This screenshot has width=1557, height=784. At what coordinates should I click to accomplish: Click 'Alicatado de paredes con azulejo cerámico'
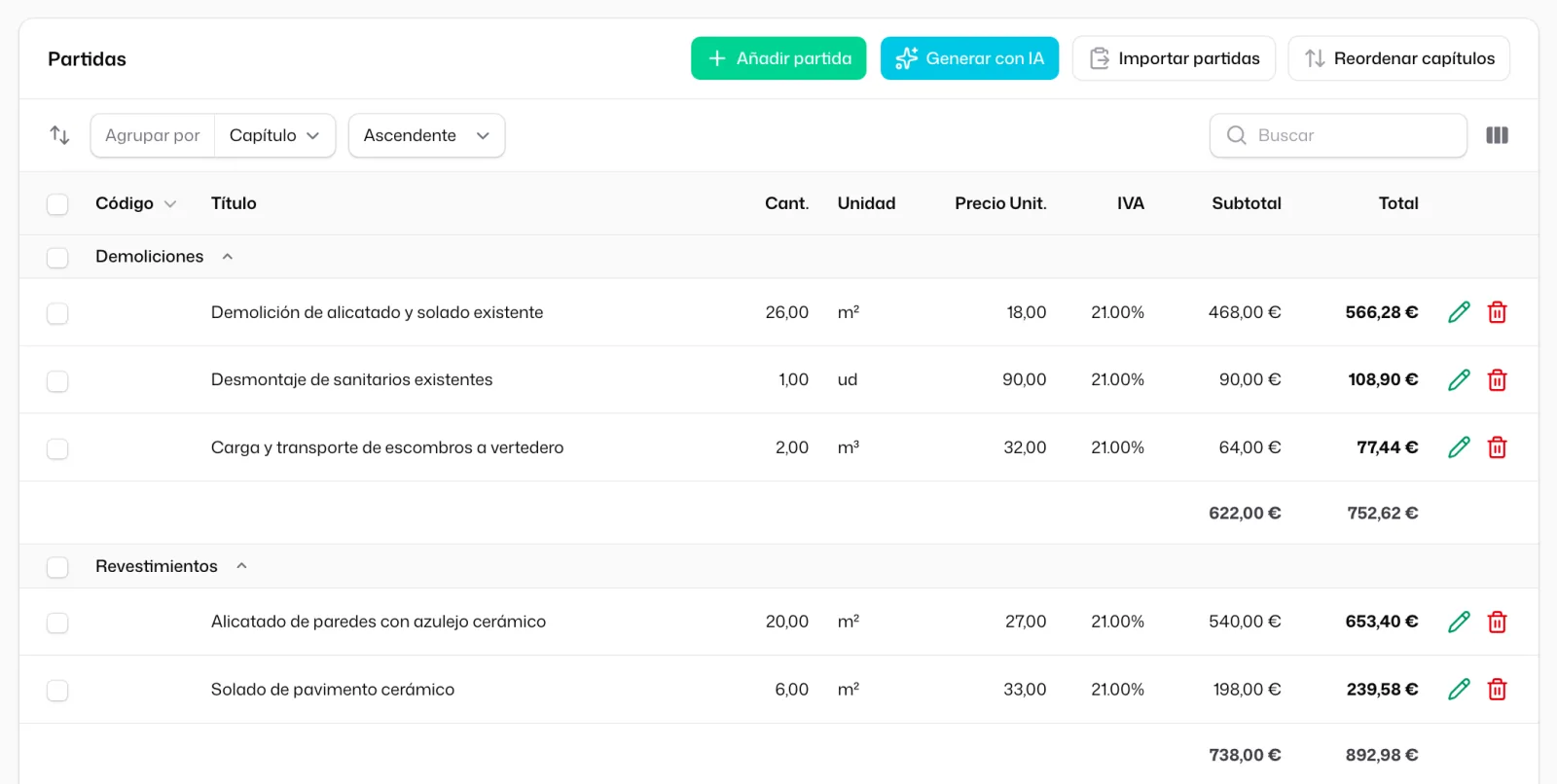point(379,622)
